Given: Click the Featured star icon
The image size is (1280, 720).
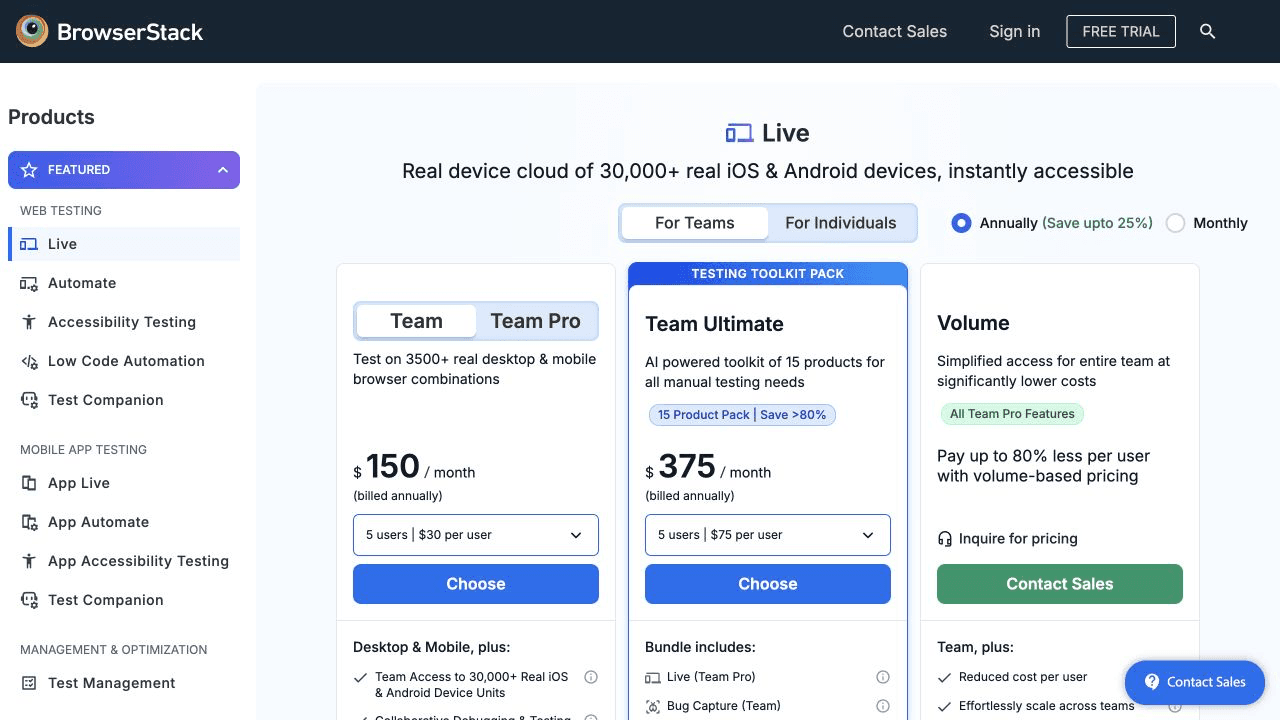Looking at the screenshot, I should click(29, 170).
